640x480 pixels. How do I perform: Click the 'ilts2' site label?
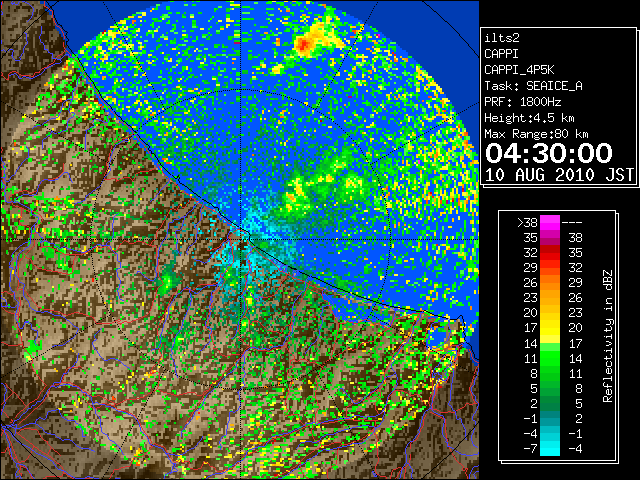pos(502,38)
